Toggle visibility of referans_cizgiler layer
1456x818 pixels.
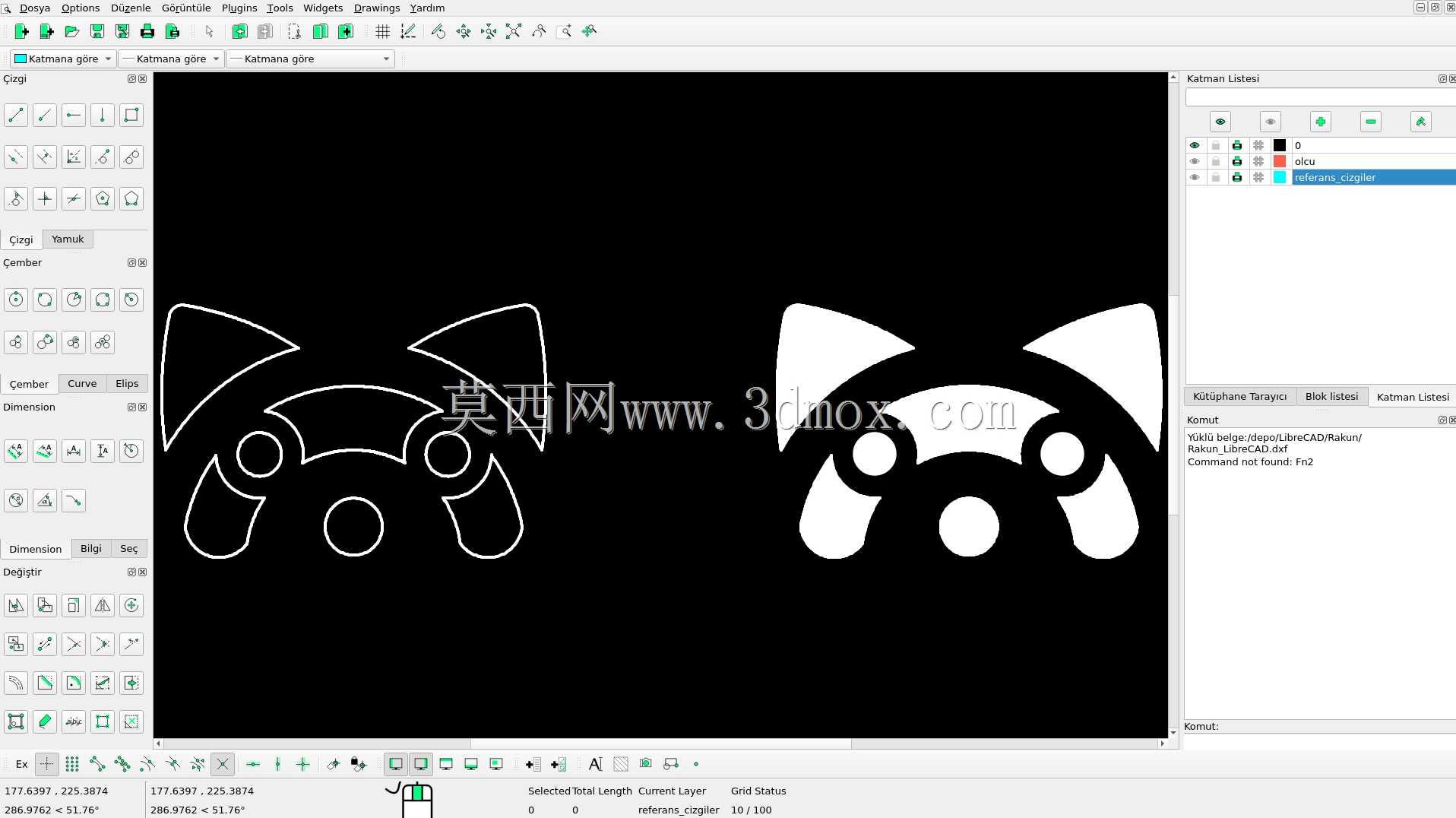[1195, 177]
